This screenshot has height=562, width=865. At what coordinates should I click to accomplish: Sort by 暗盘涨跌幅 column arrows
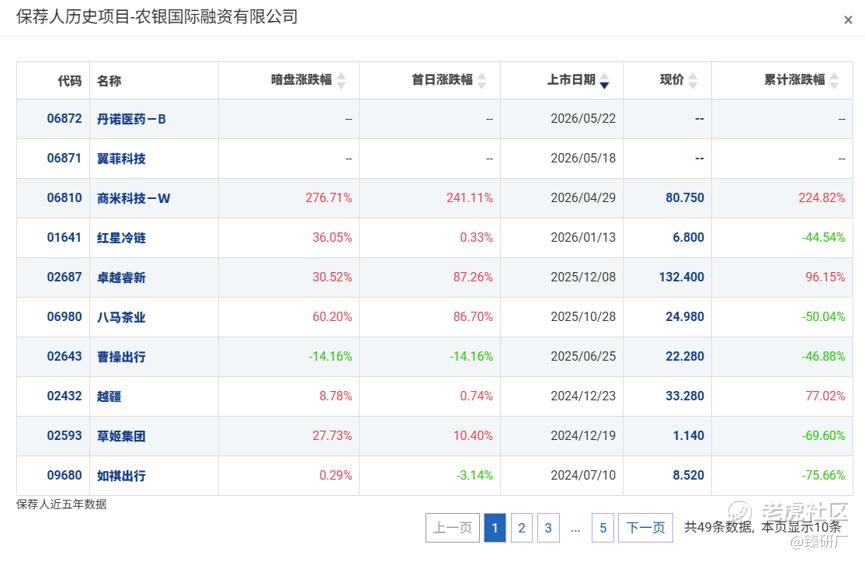tap(341, 81)
